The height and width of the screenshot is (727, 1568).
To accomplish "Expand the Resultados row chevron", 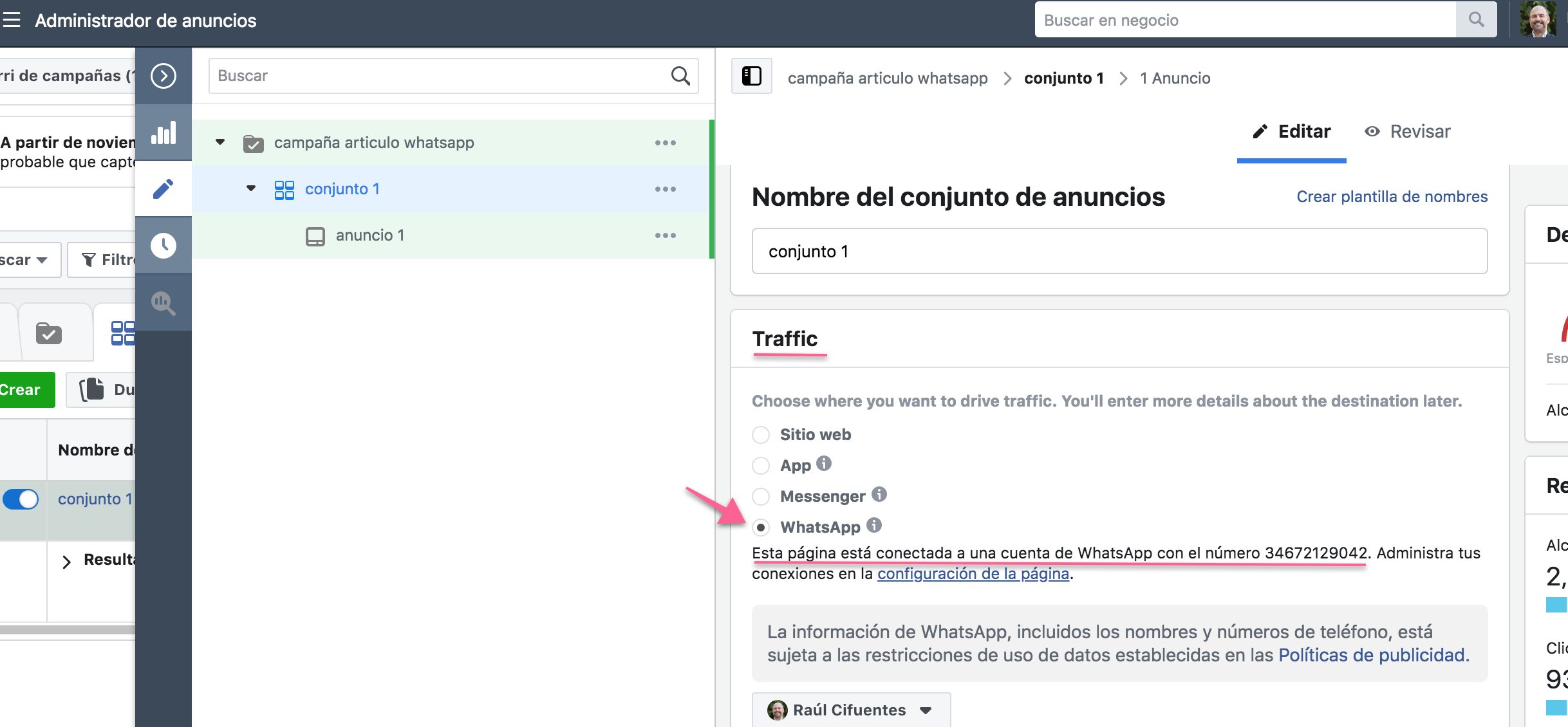I will click(66, 562).
